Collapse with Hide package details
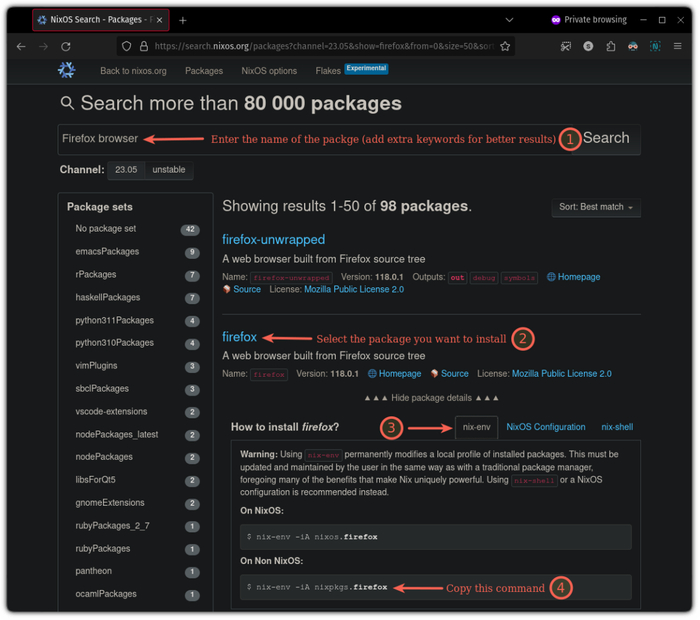 430,398
